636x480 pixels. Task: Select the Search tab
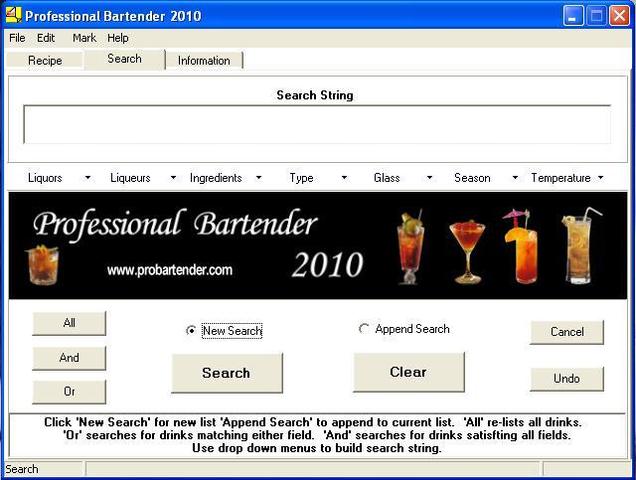click(125, 59)
